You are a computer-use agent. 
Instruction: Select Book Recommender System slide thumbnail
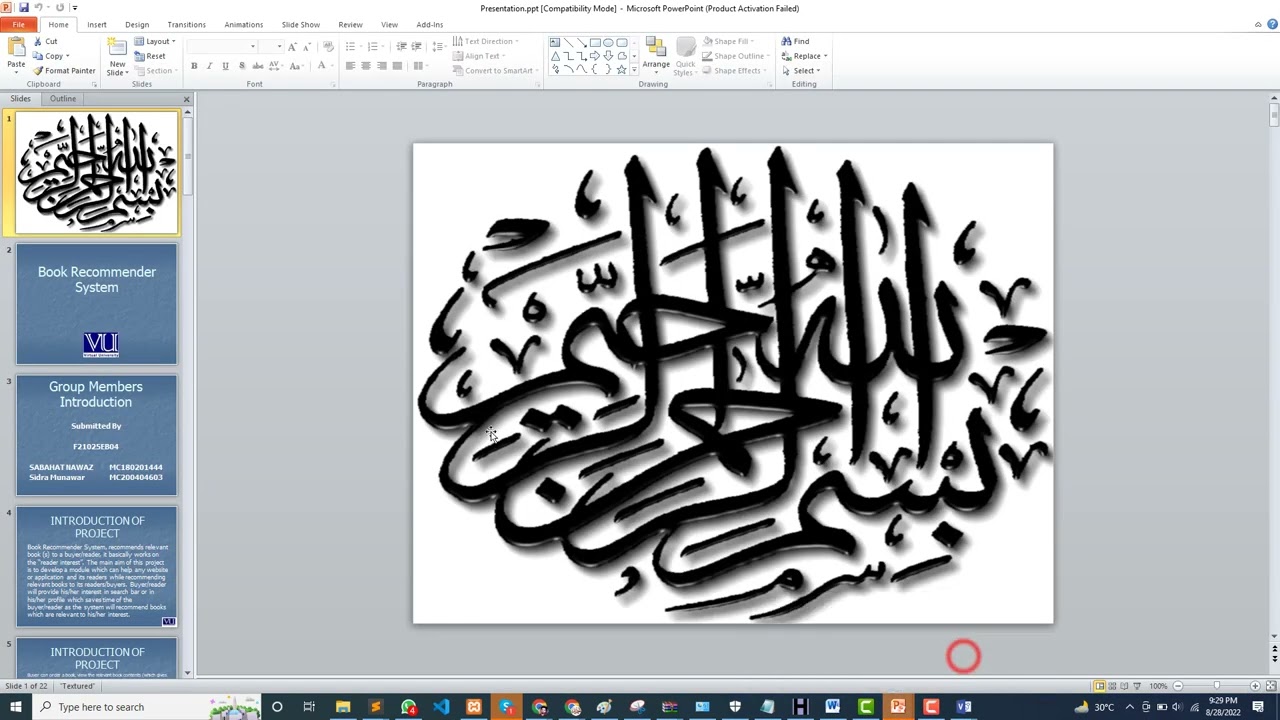pos(96,304)
